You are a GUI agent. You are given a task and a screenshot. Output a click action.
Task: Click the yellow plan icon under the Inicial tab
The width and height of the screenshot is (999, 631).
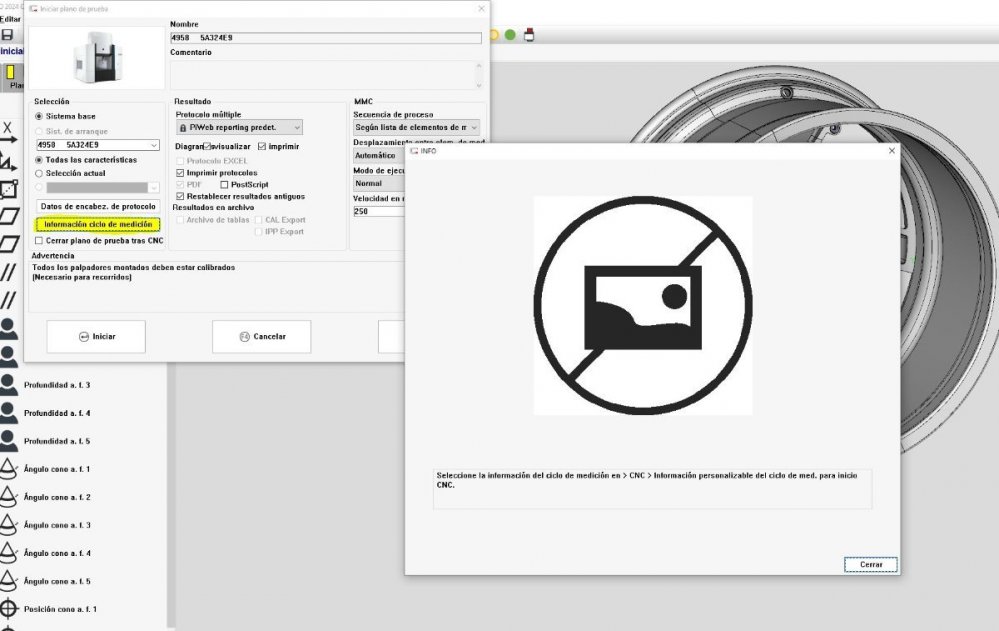tap(10, 72)
